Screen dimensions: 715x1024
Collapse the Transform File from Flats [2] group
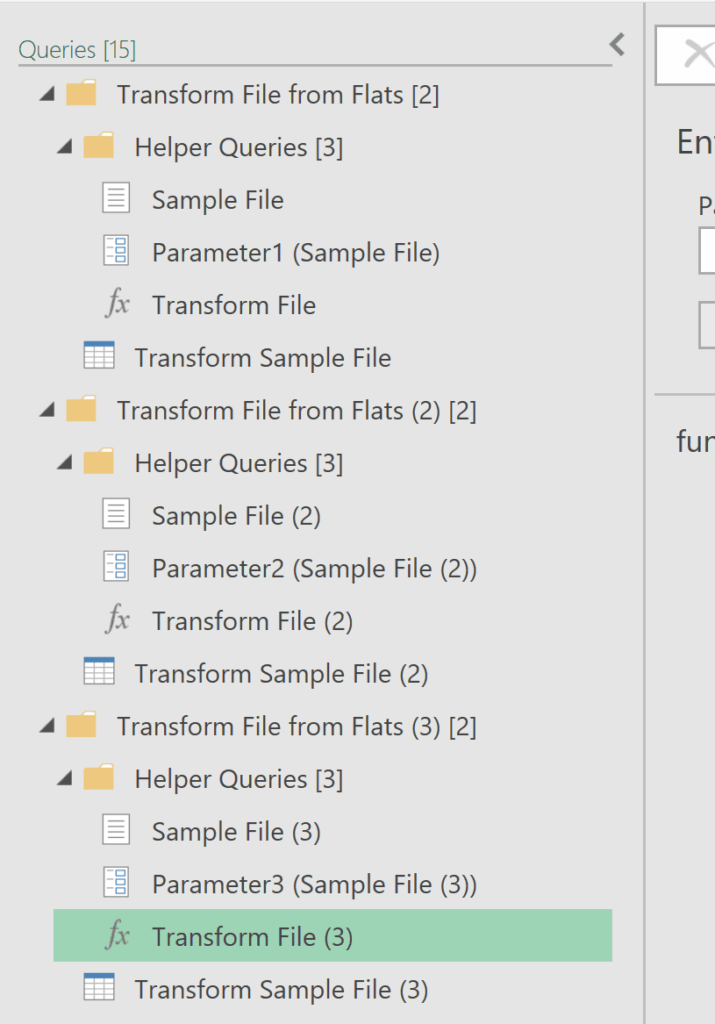pos(46,95)
